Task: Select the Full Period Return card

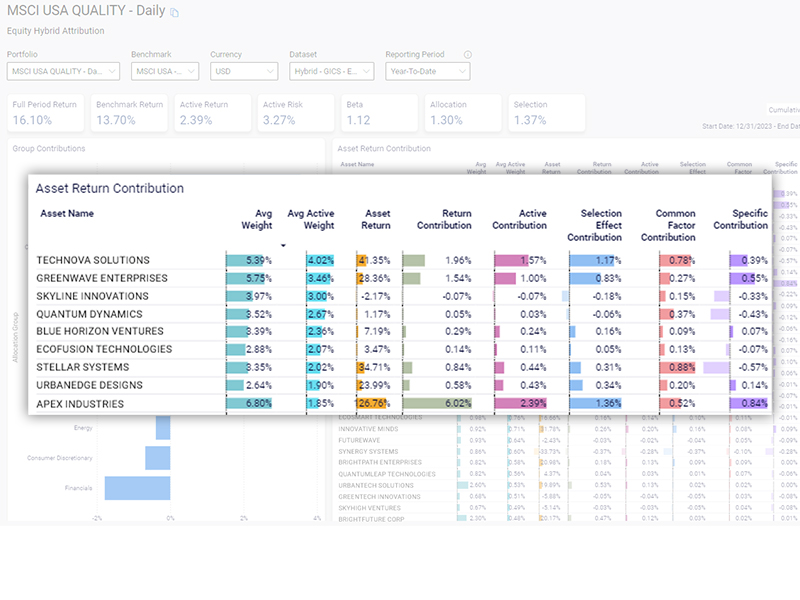Action: tap(46, 113)
